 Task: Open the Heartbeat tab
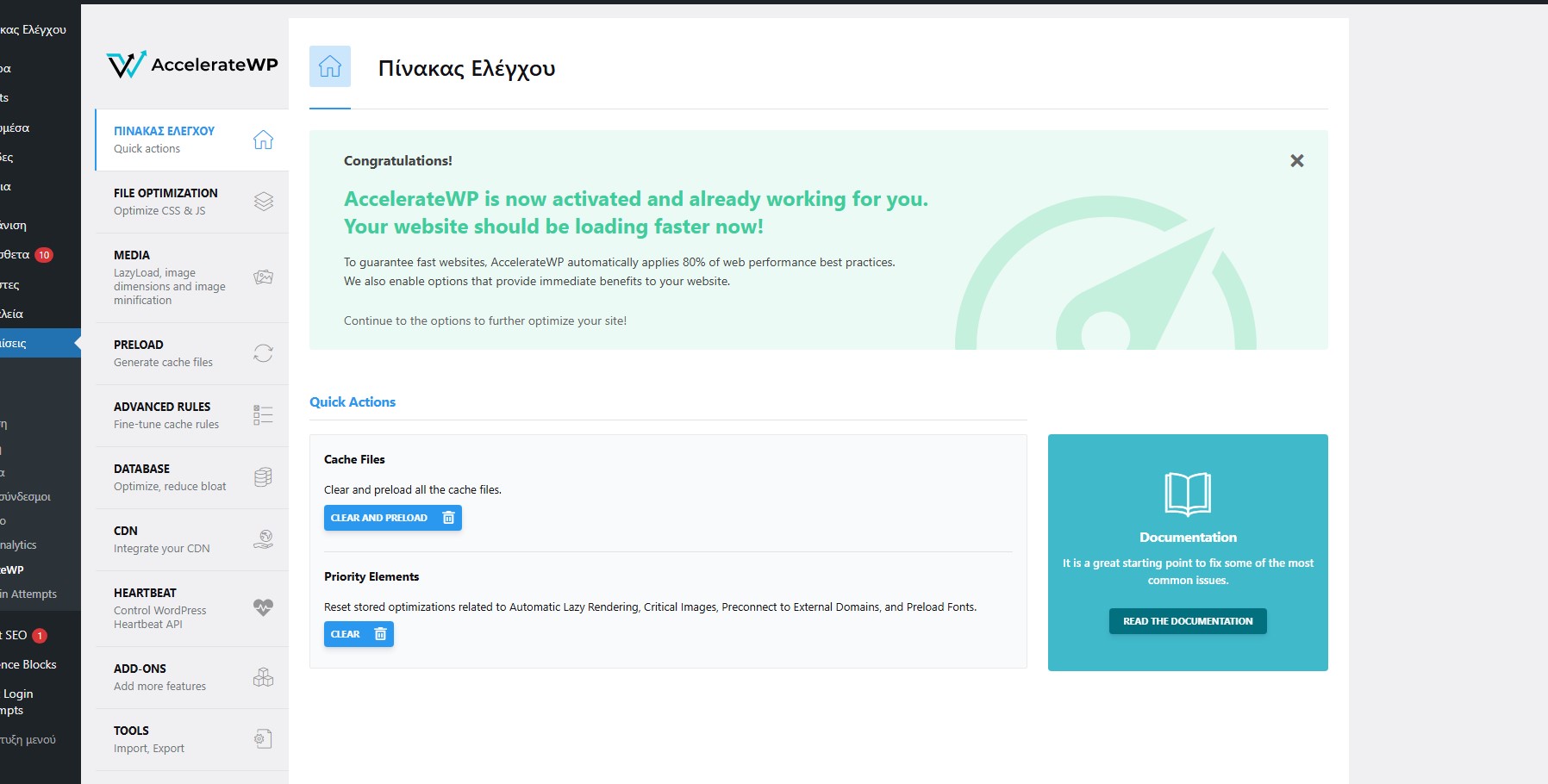[191, 608]
